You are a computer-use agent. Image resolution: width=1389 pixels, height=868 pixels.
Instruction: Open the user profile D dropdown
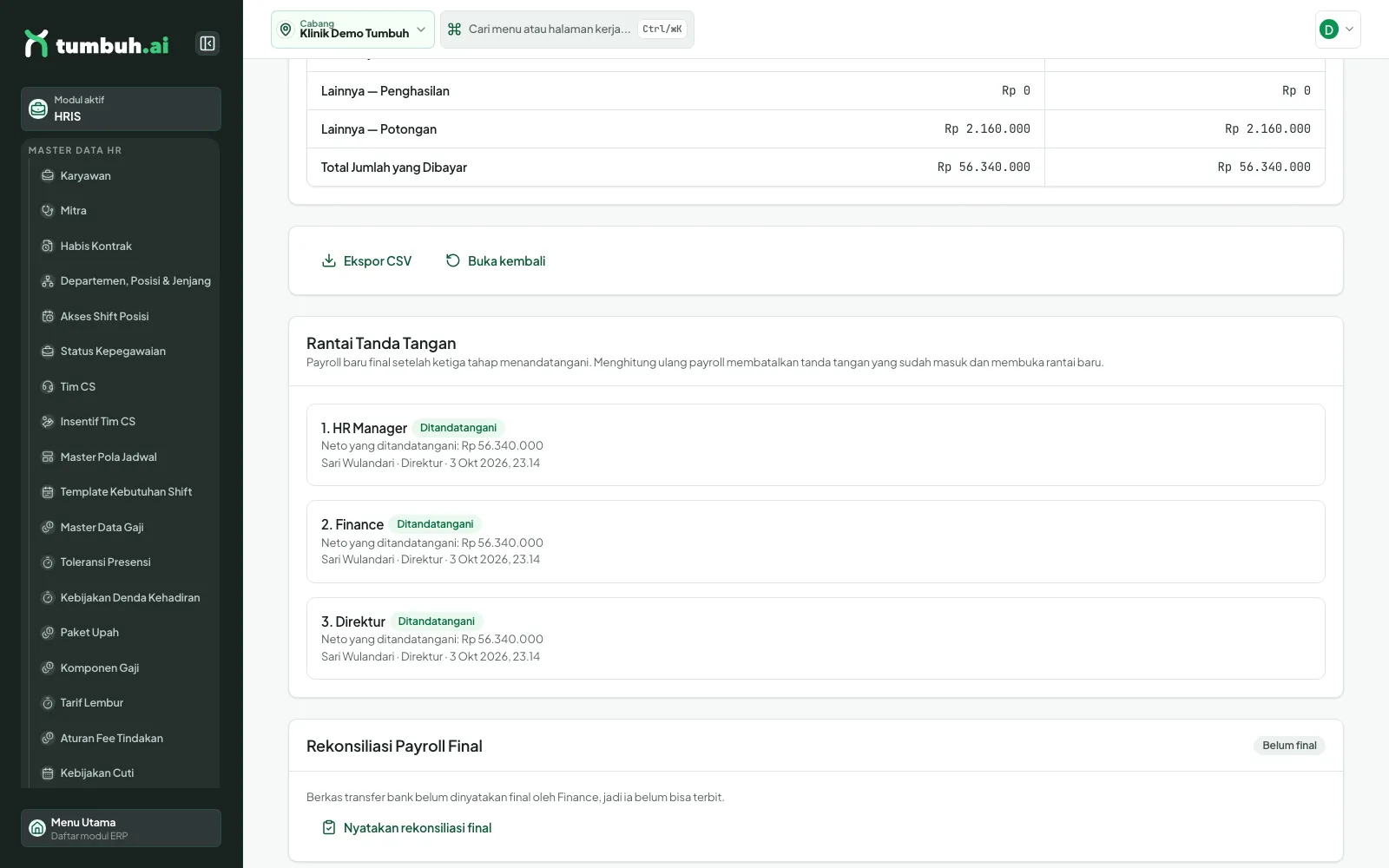(1338, 30)
